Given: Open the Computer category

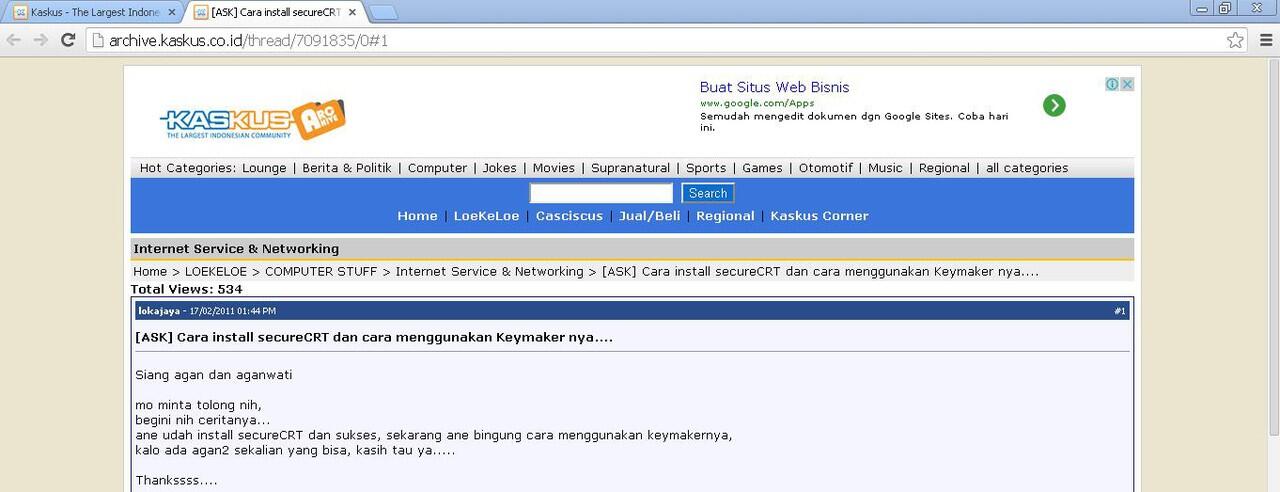Looking at the screenshot, I should click(437, 168).
